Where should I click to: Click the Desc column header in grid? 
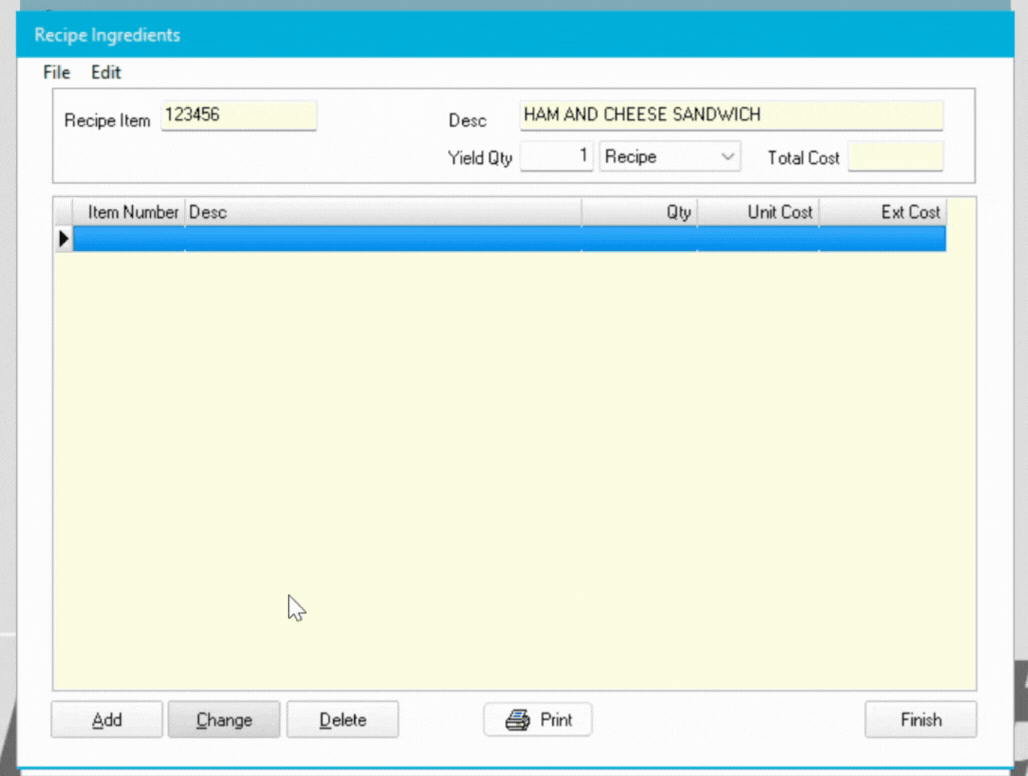[x=382, y=212]
